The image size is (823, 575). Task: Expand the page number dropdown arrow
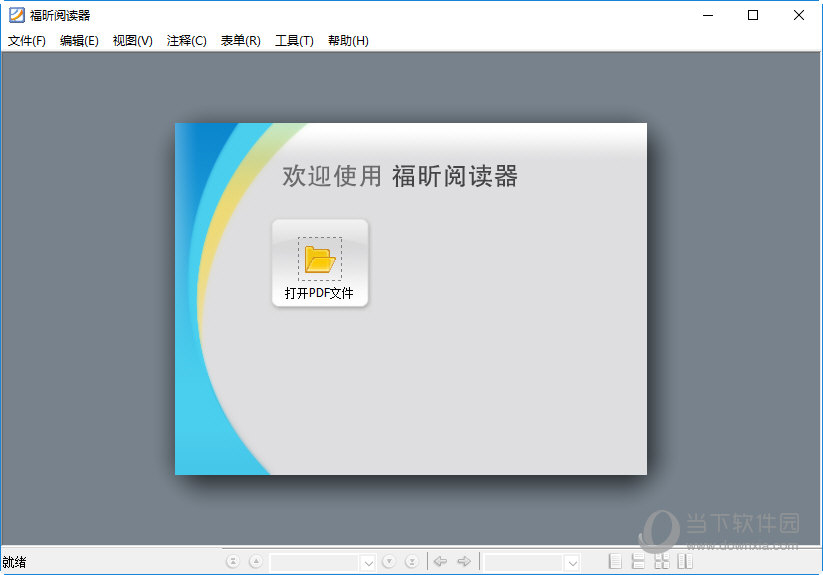[x=368, y=563]
